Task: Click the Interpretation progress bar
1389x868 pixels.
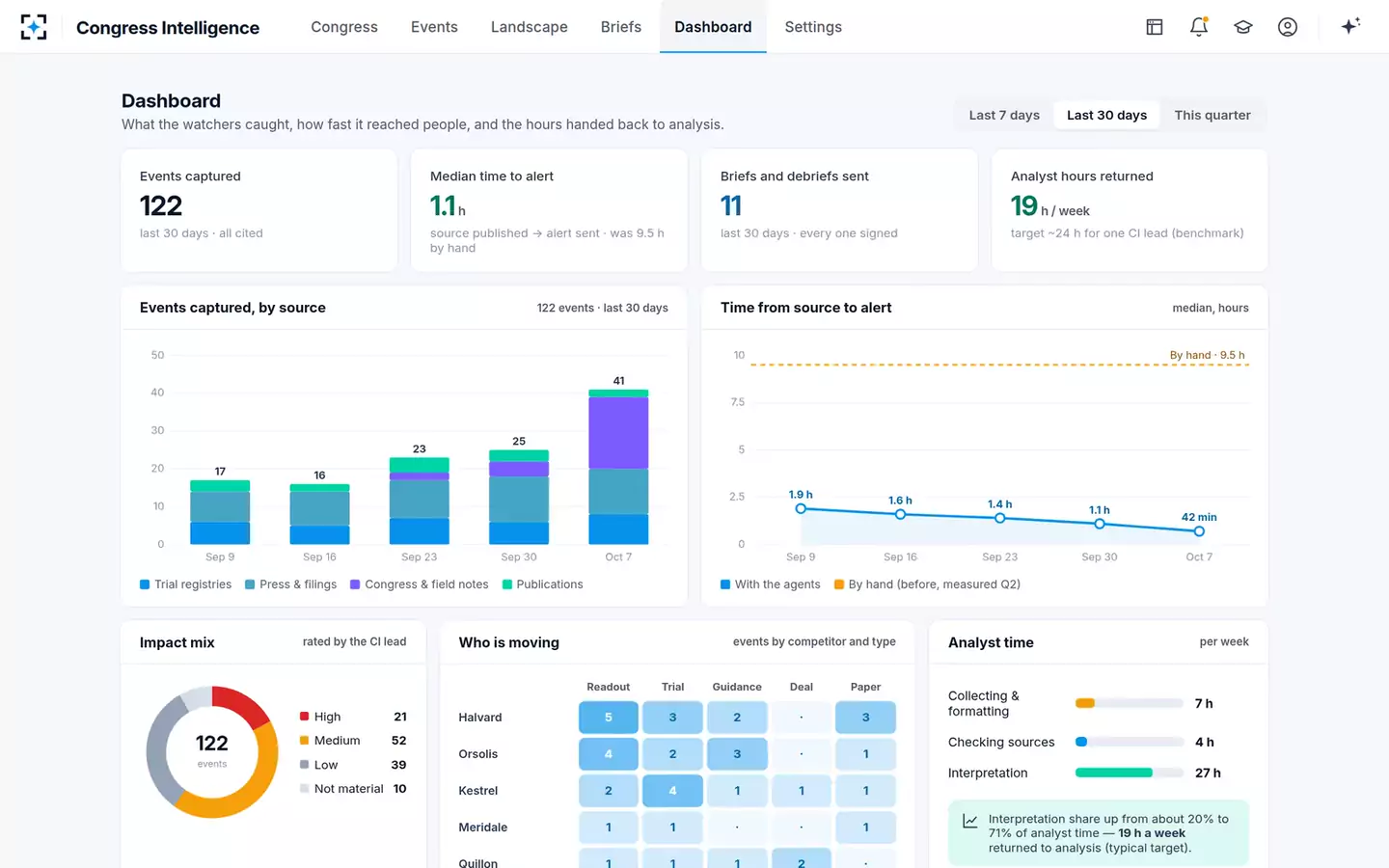Action: (1130, 773)
